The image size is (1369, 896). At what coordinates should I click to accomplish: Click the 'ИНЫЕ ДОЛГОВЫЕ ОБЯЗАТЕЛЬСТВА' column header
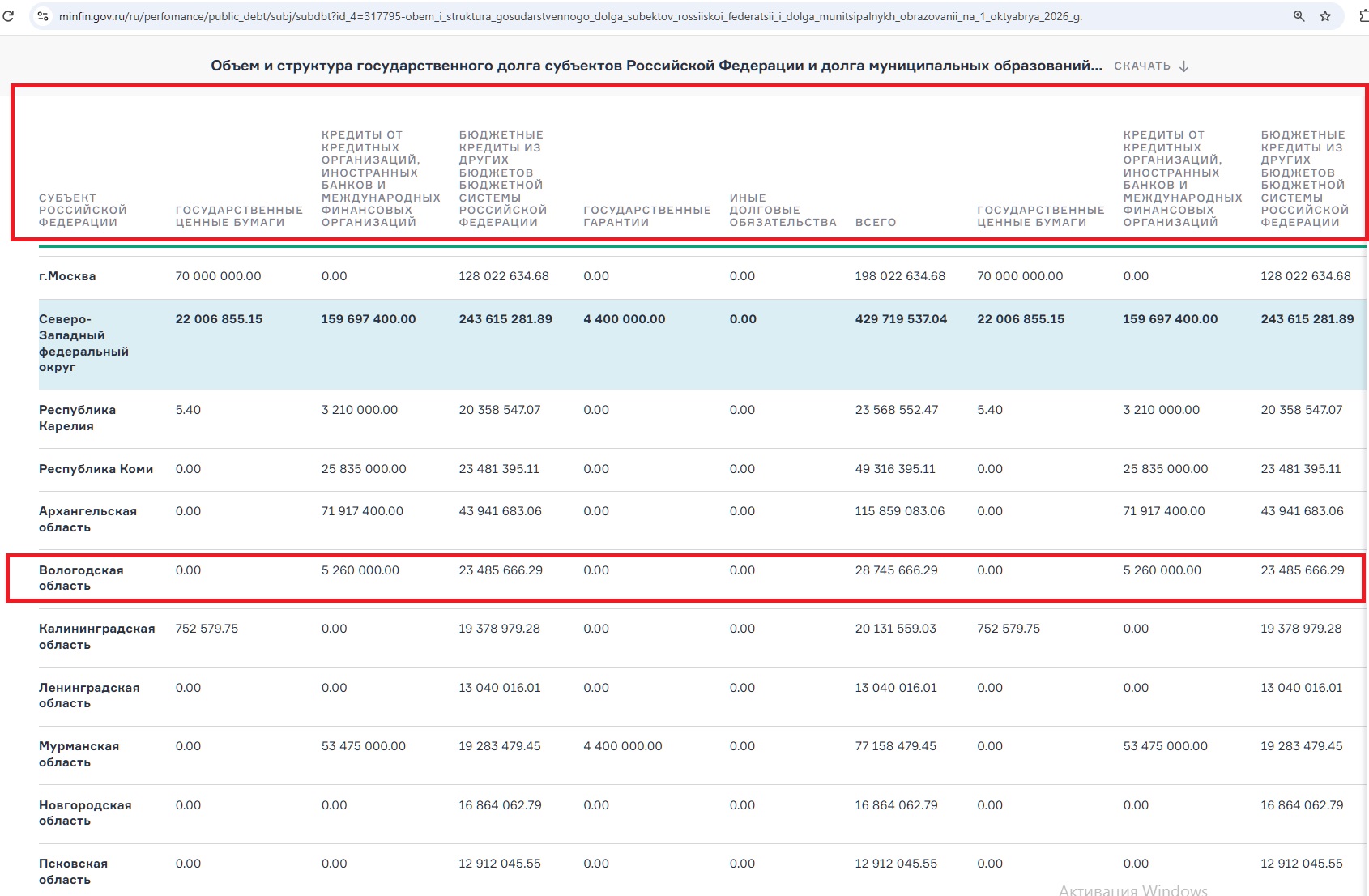click(783, 210)
